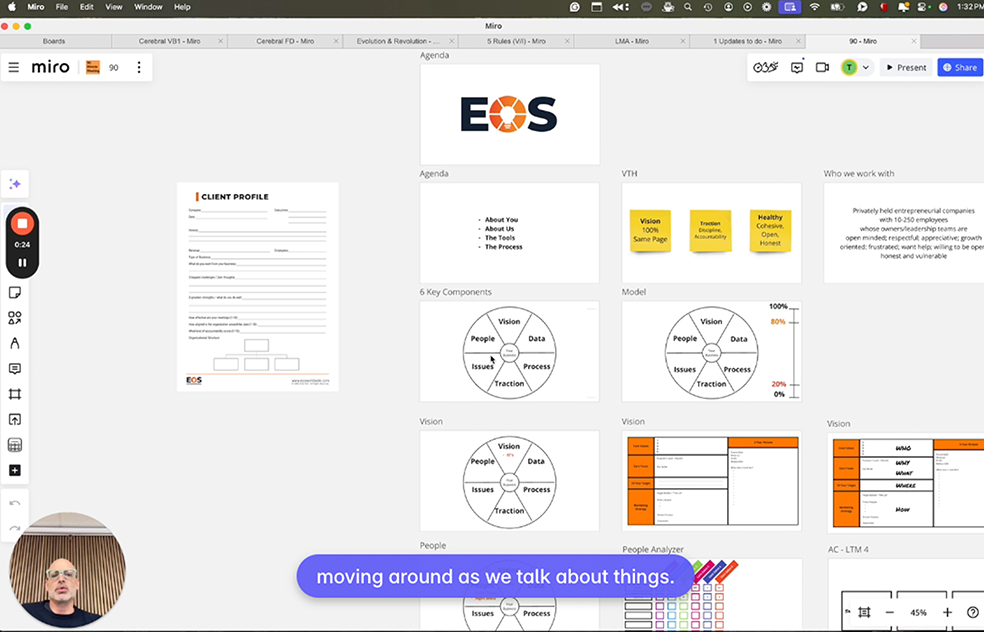This screenshot has height=632, width=984.
Task: Select the yellow Traction sticky note
Action: coord(710,230)
